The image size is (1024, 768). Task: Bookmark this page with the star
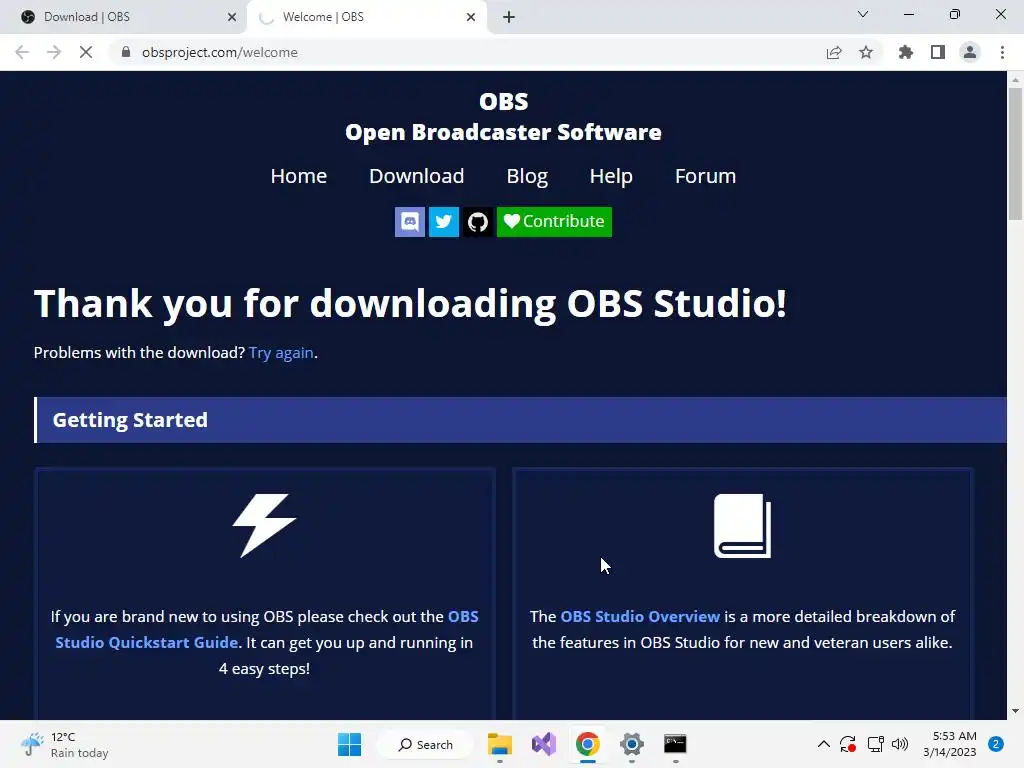tap(866, 52)
